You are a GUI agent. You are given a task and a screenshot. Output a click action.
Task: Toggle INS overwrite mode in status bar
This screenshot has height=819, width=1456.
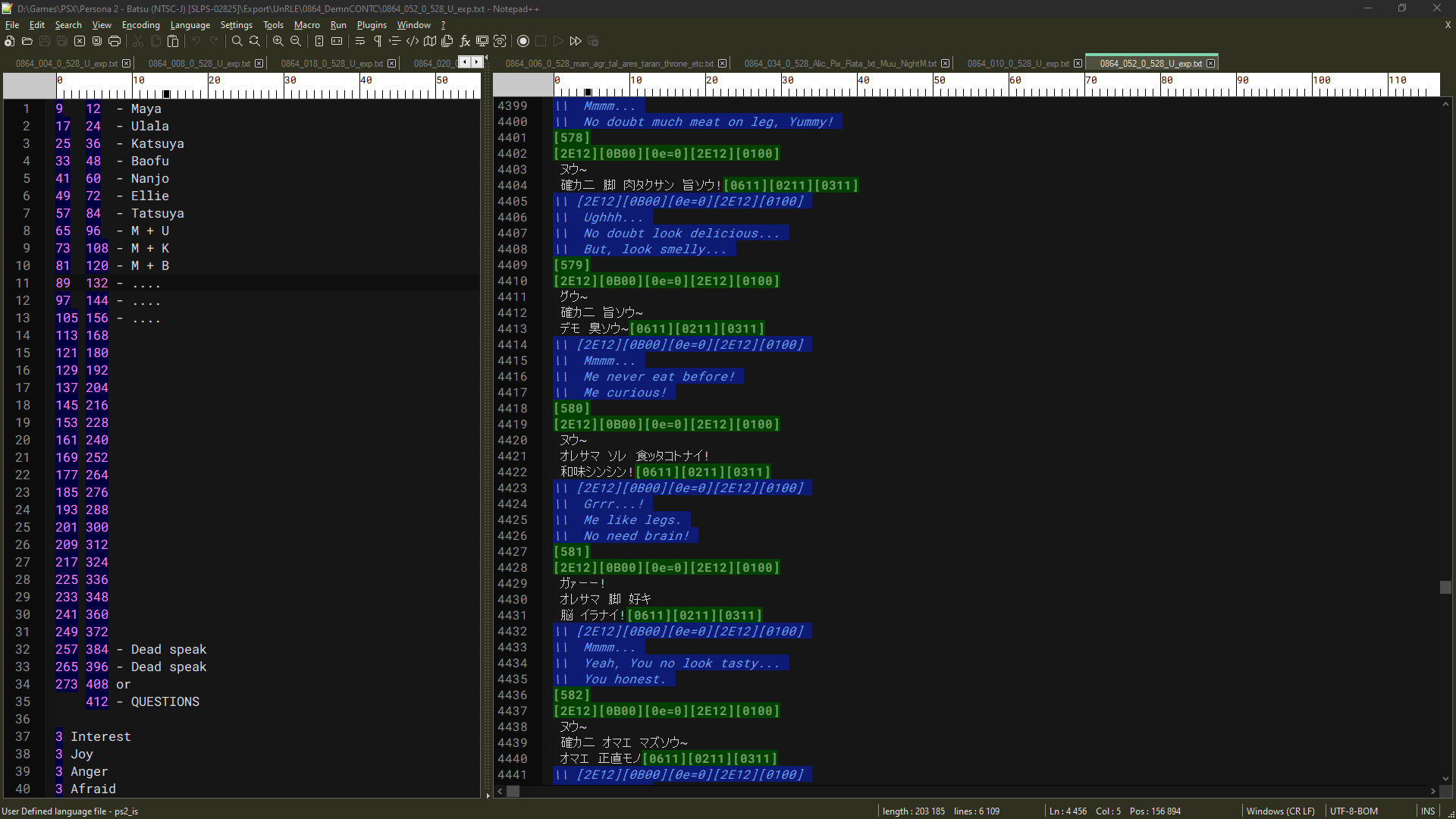[1427, 811]
